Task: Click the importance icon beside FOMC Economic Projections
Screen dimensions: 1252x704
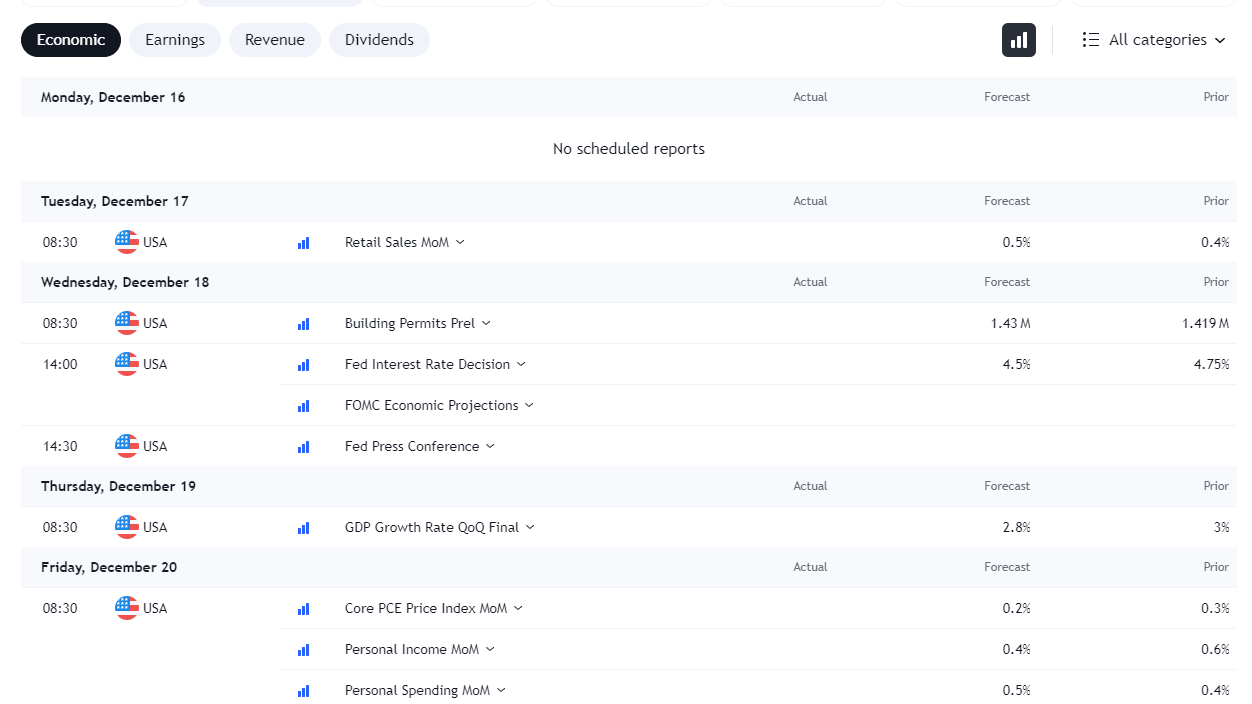Action: pyautogui.click(x=303, y=406)
